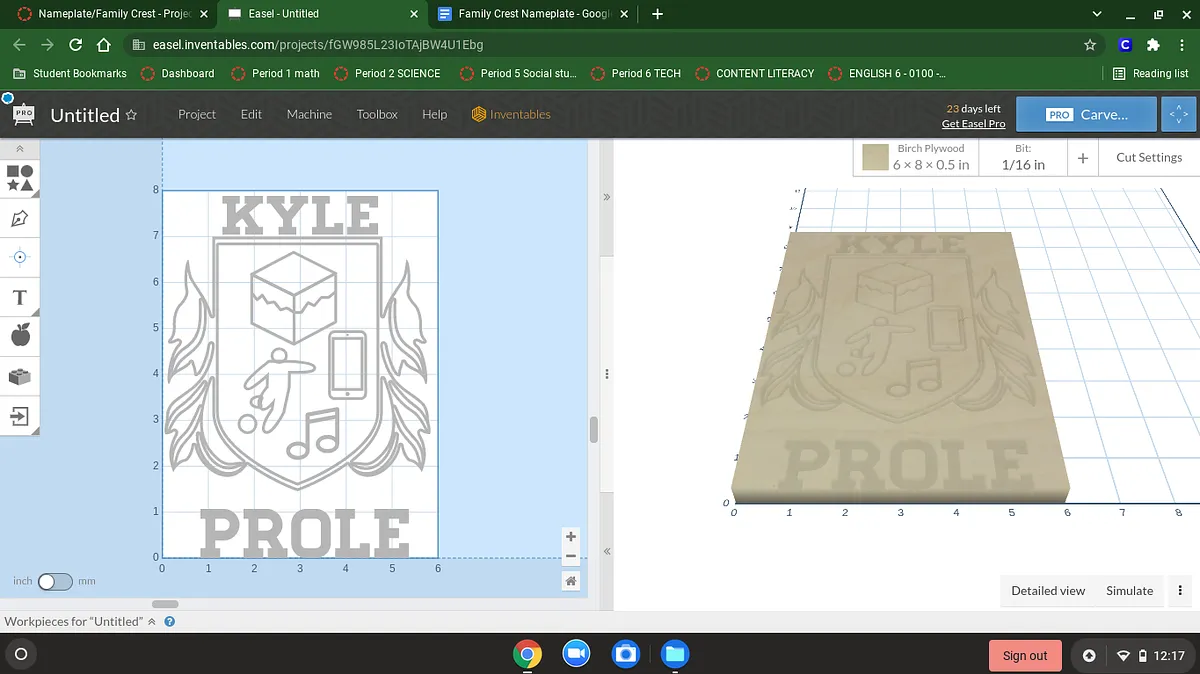Viewport: 1200px width, 674px height.
Task: Click the blue Carve button
Action: click(x=1086, y=114)
